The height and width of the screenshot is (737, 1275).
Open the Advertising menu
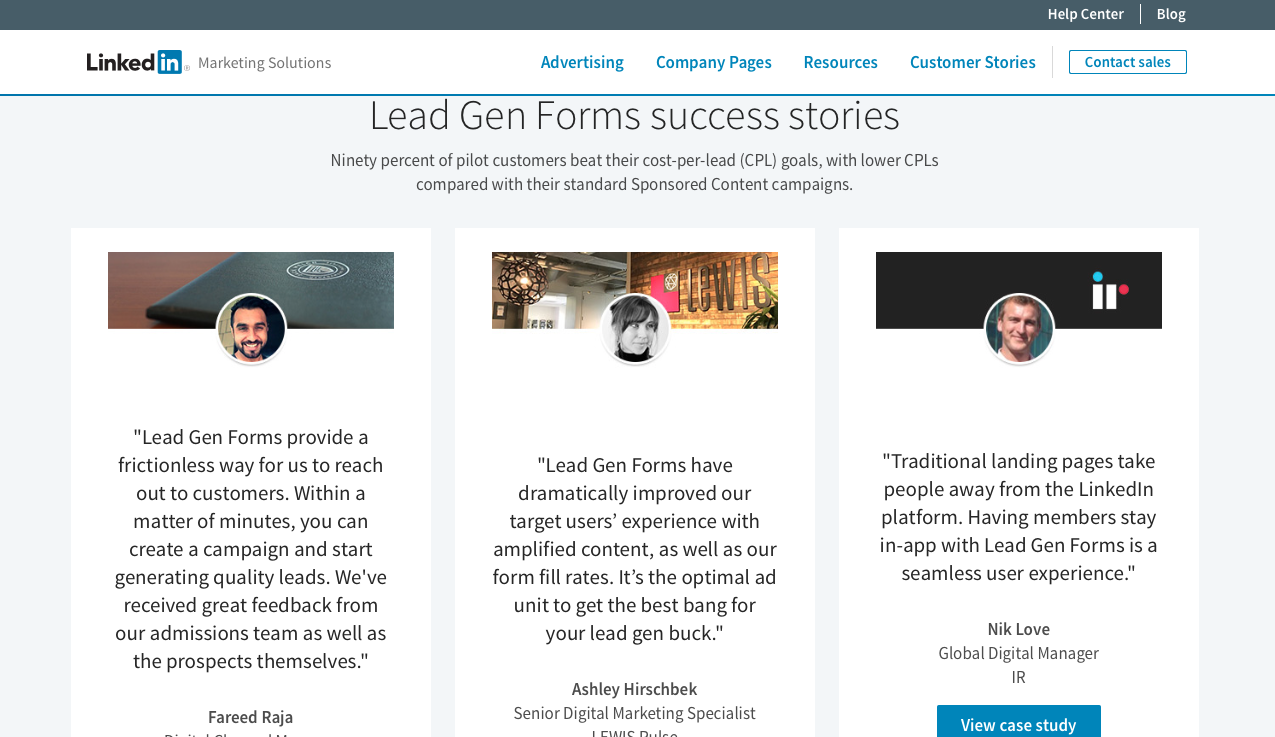tap(582, 62)
